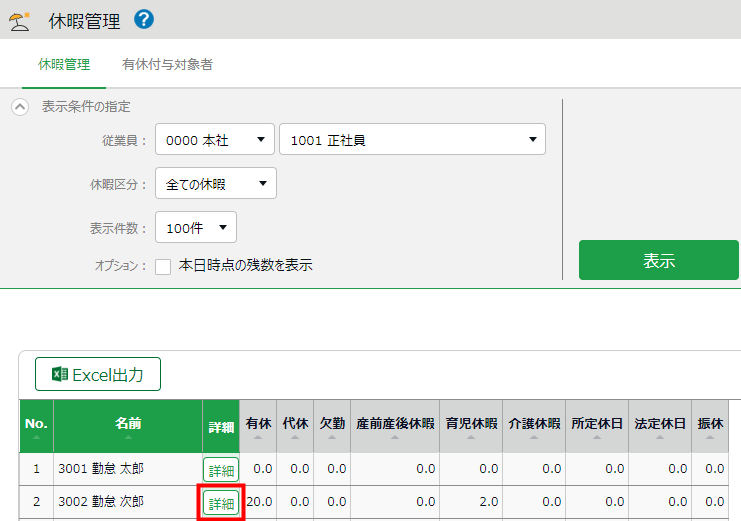Image resolution: width=741 pixels, height=521 pixels.
Task: Select the 休暇管理 tab
Action: [64, 65]
